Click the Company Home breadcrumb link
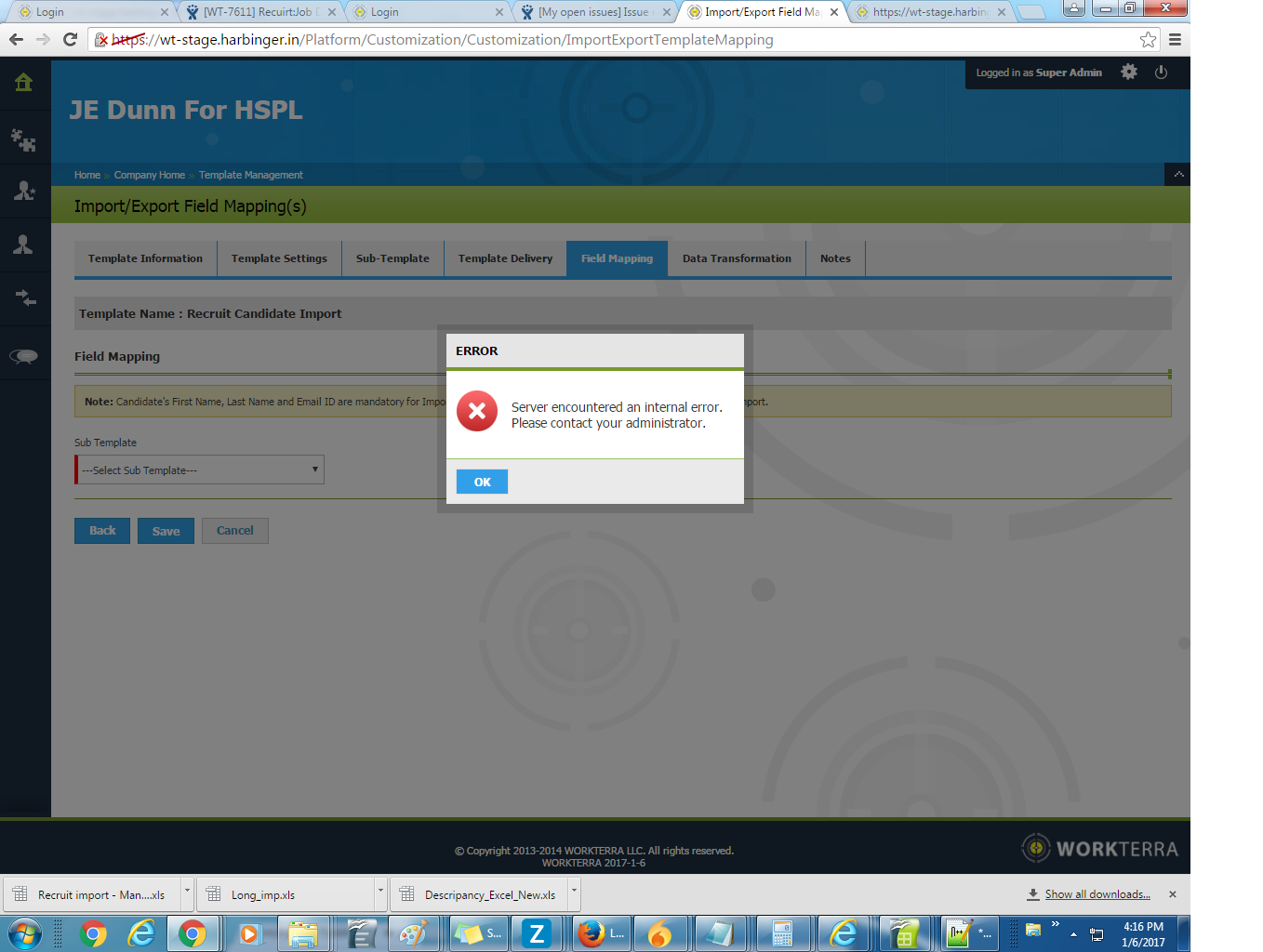The height and width of the screenshot is (952, 1263). tap(149, 175)
